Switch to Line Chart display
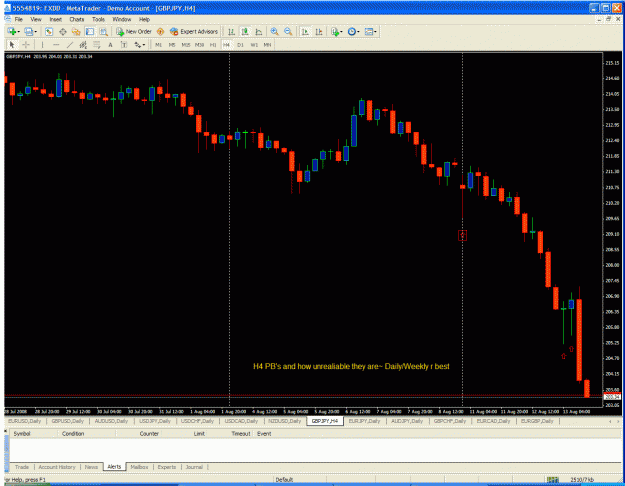625x486 pixels. click(259, 31)
